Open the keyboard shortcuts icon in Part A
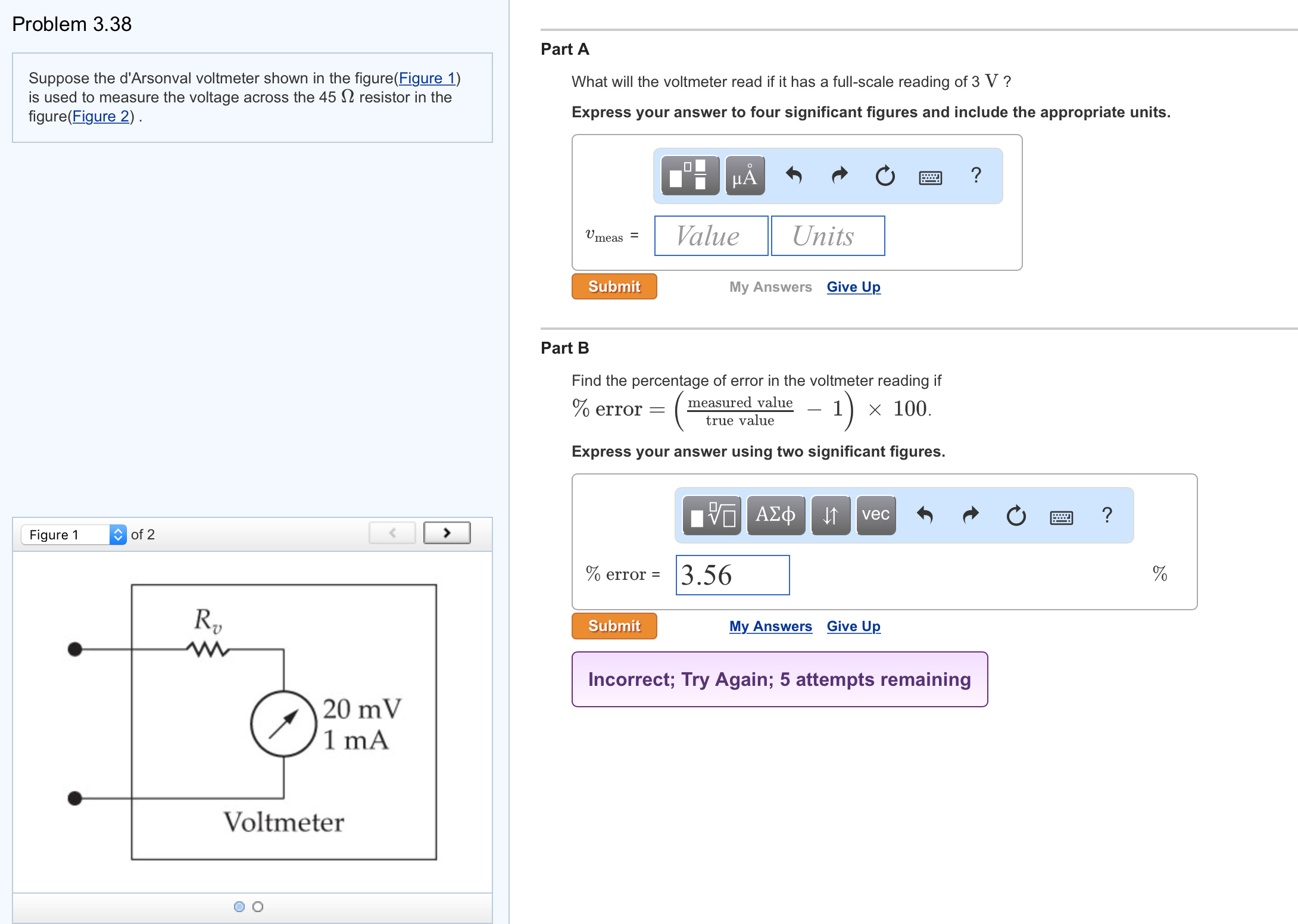Viewport: 1298px width, 924px height. [930, 176]
